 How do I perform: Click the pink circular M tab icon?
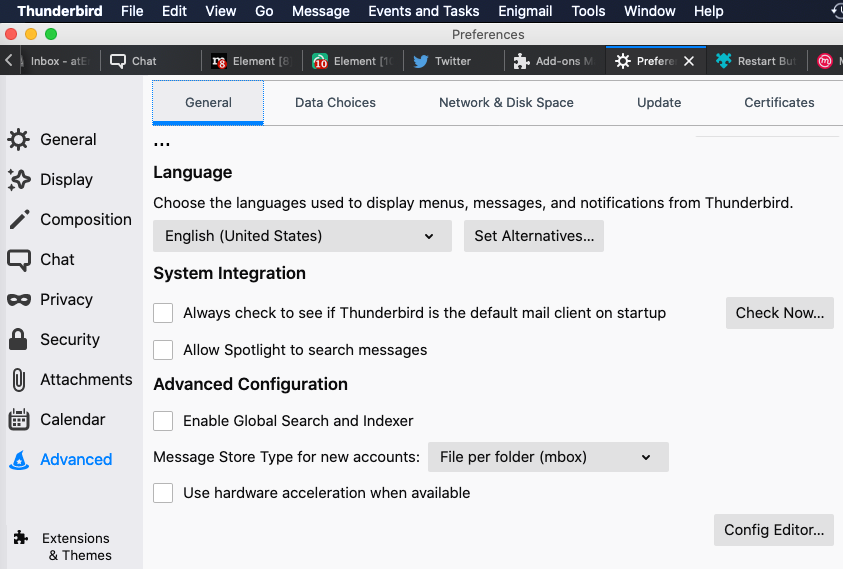coord(825,61)
